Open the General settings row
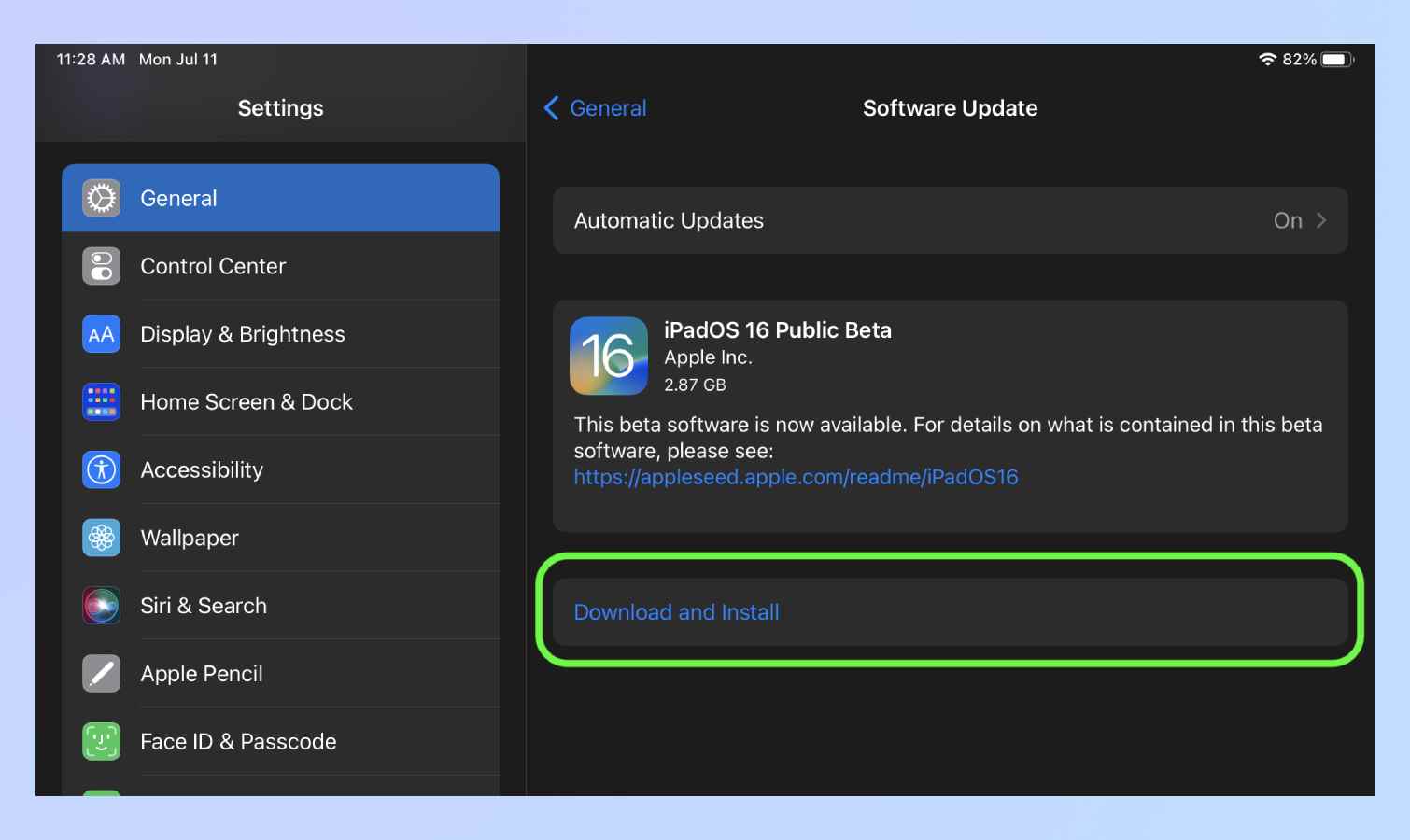Image resolution: width=1410 pixels, height=840 pixels. 280,198
